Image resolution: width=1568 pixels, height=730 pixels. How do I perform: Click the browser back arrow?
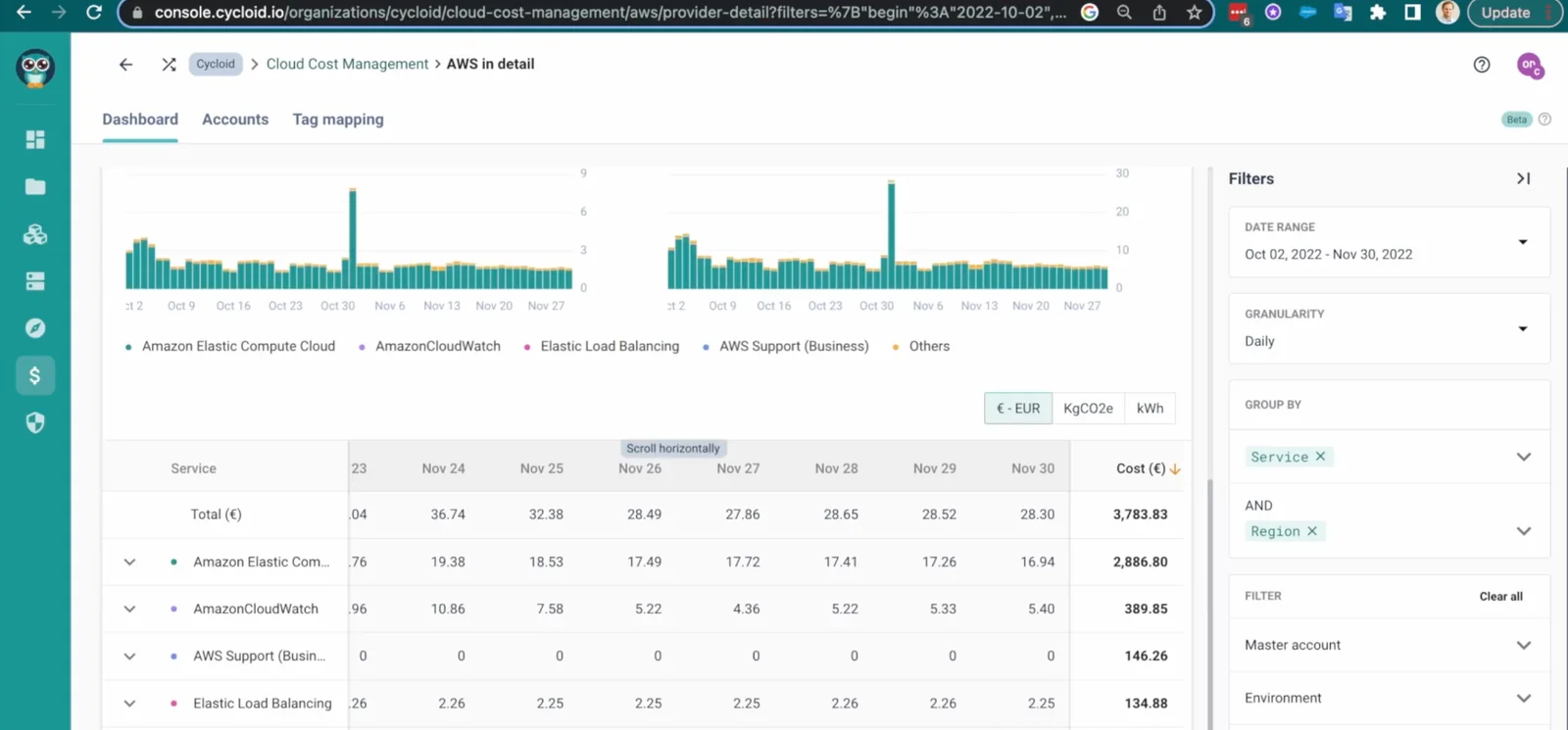click(x=24, y=12)
